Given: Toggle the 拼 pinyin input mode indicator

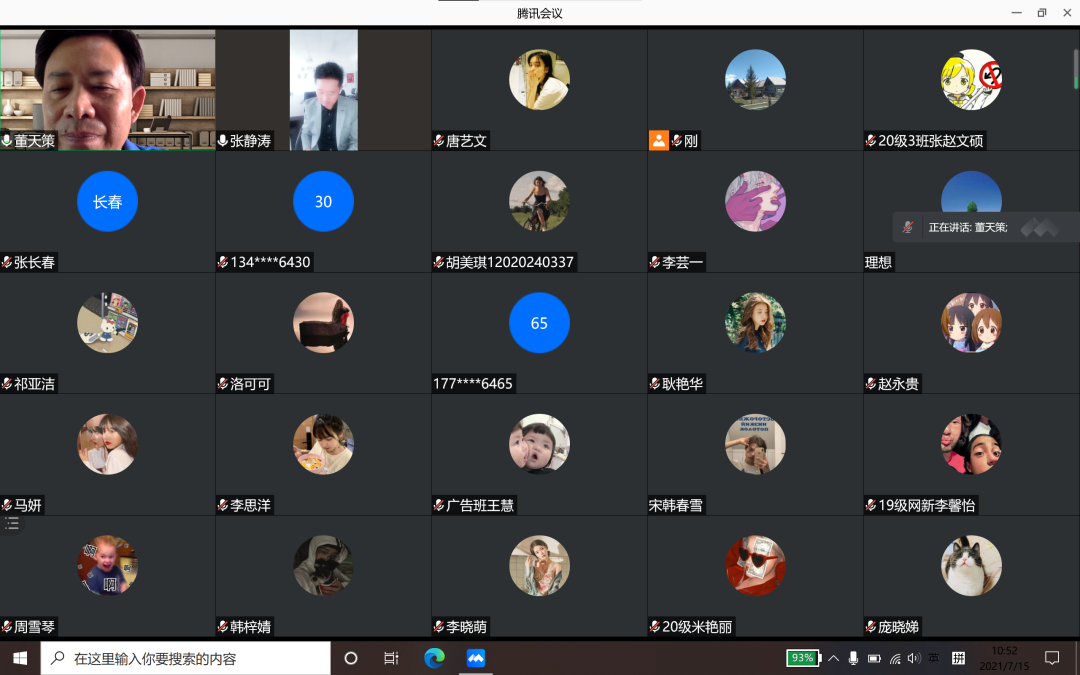Looking at the screenshot, I should [958, 658].
